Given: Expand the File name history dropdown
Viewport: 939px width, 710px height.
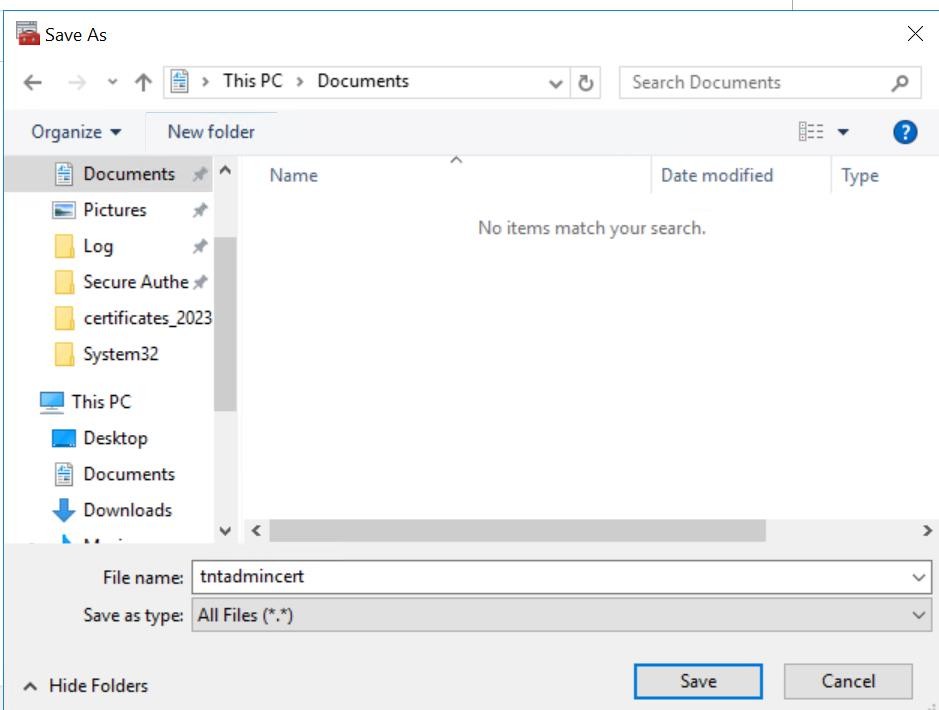Looking at the screenshot, I should coord(918,578).
